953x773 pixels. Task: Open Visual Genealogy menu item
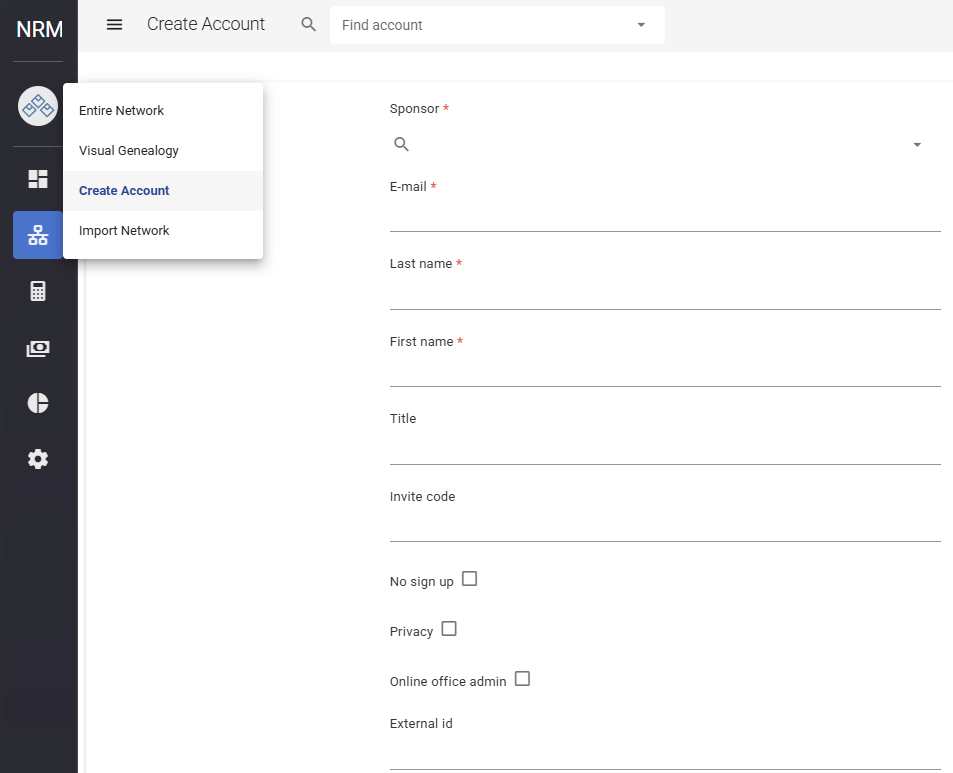pyautogui.click(x=129, y=151)
